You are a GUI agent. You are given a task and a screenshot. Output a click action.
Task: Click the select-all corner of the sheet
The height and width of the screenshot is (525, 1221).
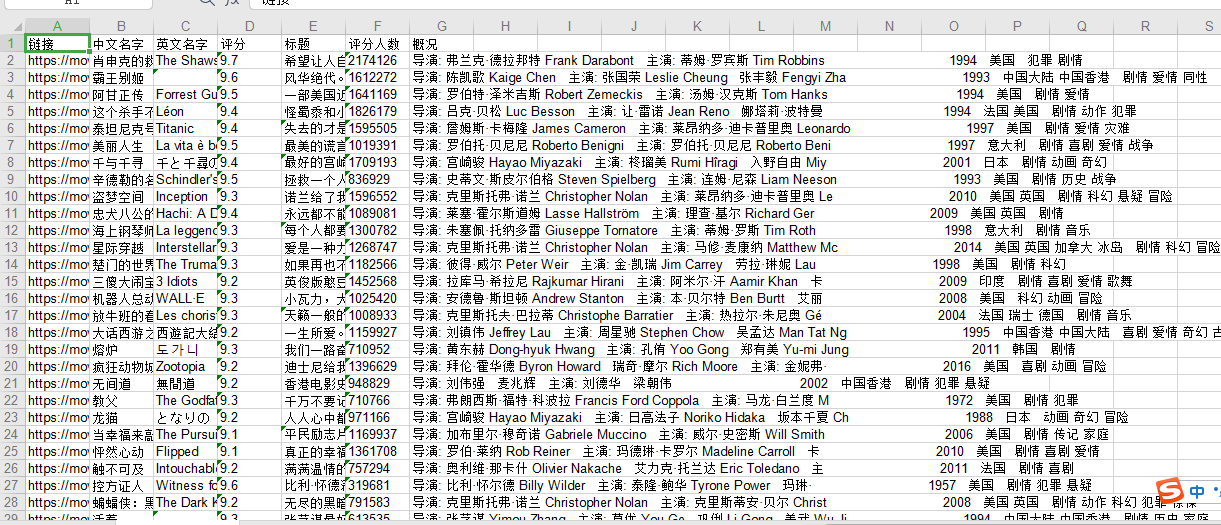[x=12, y=26]
